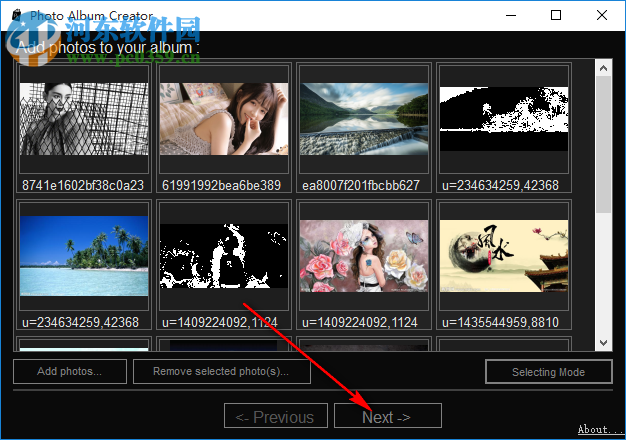Select the black-and-white woman mesh photo thumbnail
626x440 pixels.
tap(84, 119)
